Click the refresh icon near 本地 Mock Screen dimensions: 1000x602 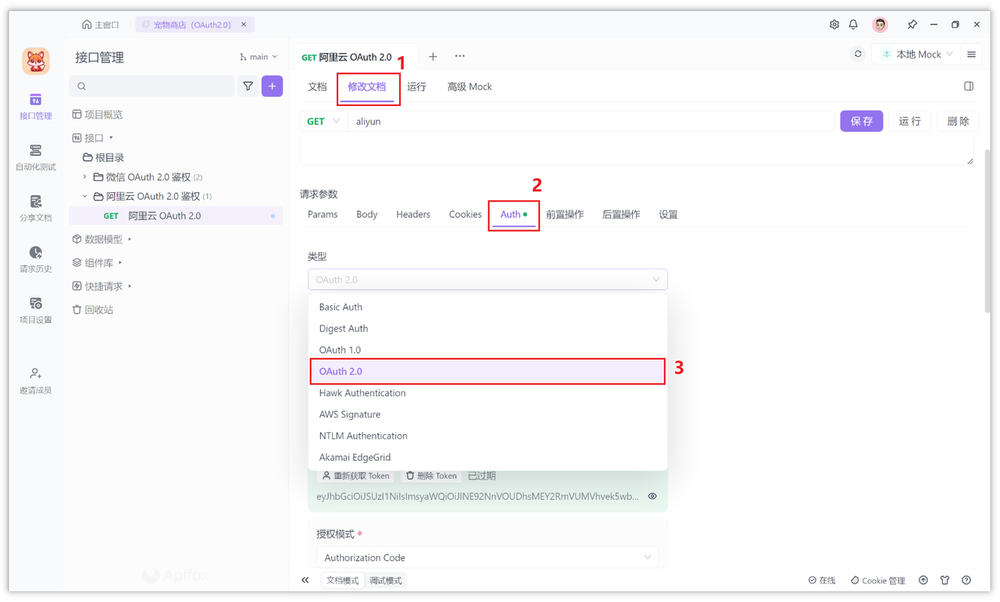(858, 54)
